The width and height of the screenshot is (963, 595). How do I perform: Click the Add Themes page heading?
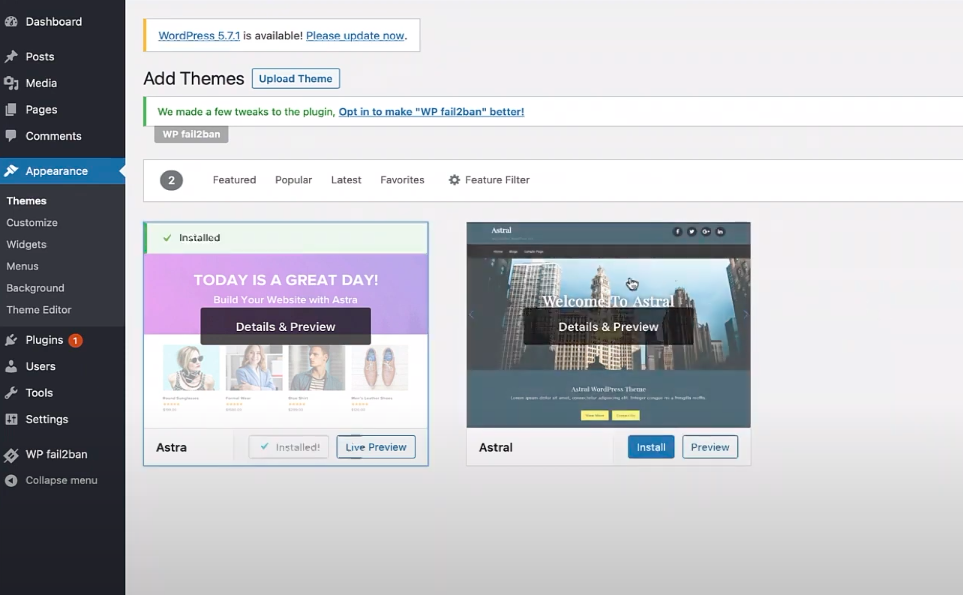pyautogui.click(x=193, y=79)
